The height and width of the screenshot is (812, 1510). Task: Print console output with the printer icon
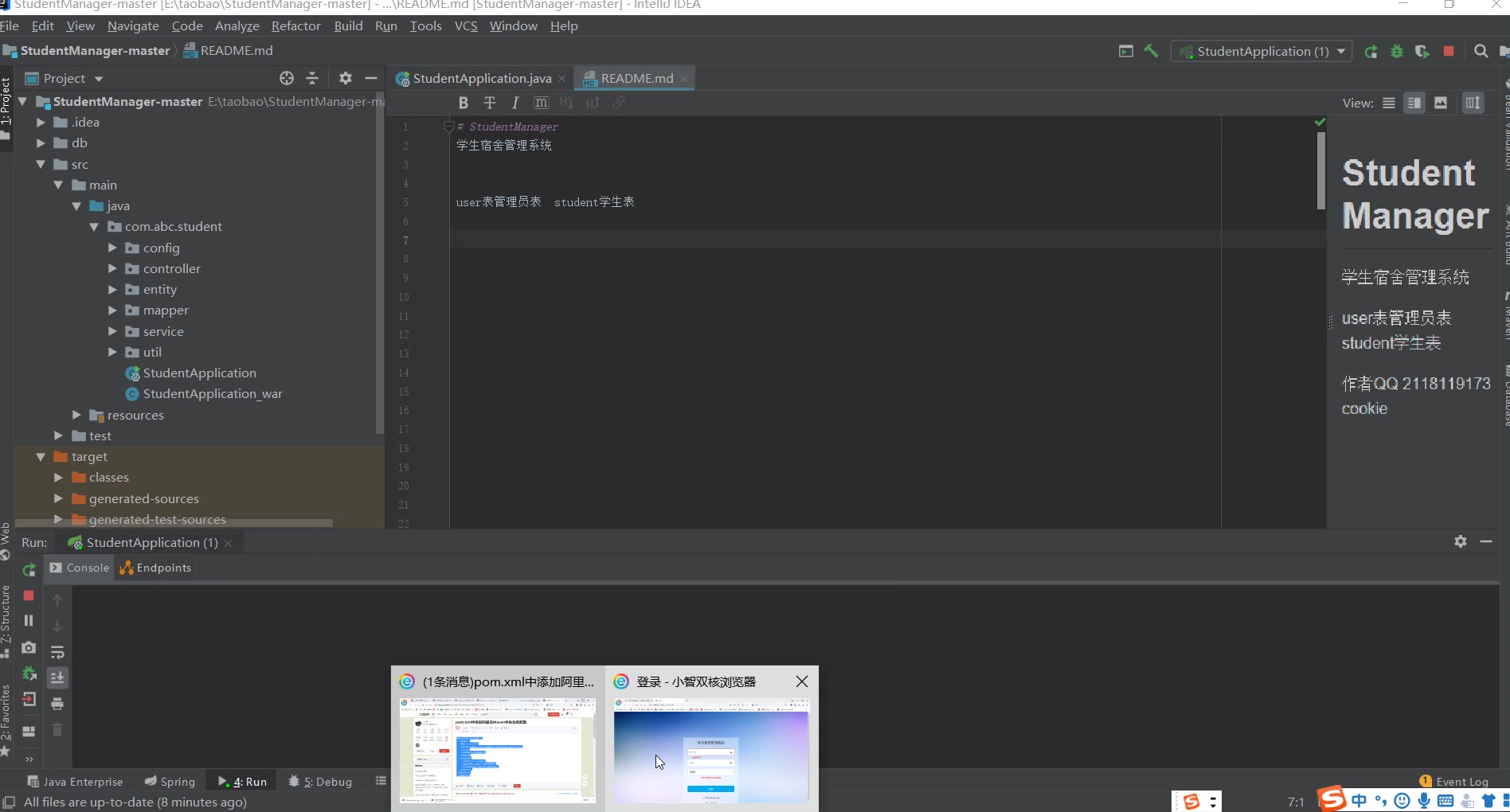coord(57,704)
